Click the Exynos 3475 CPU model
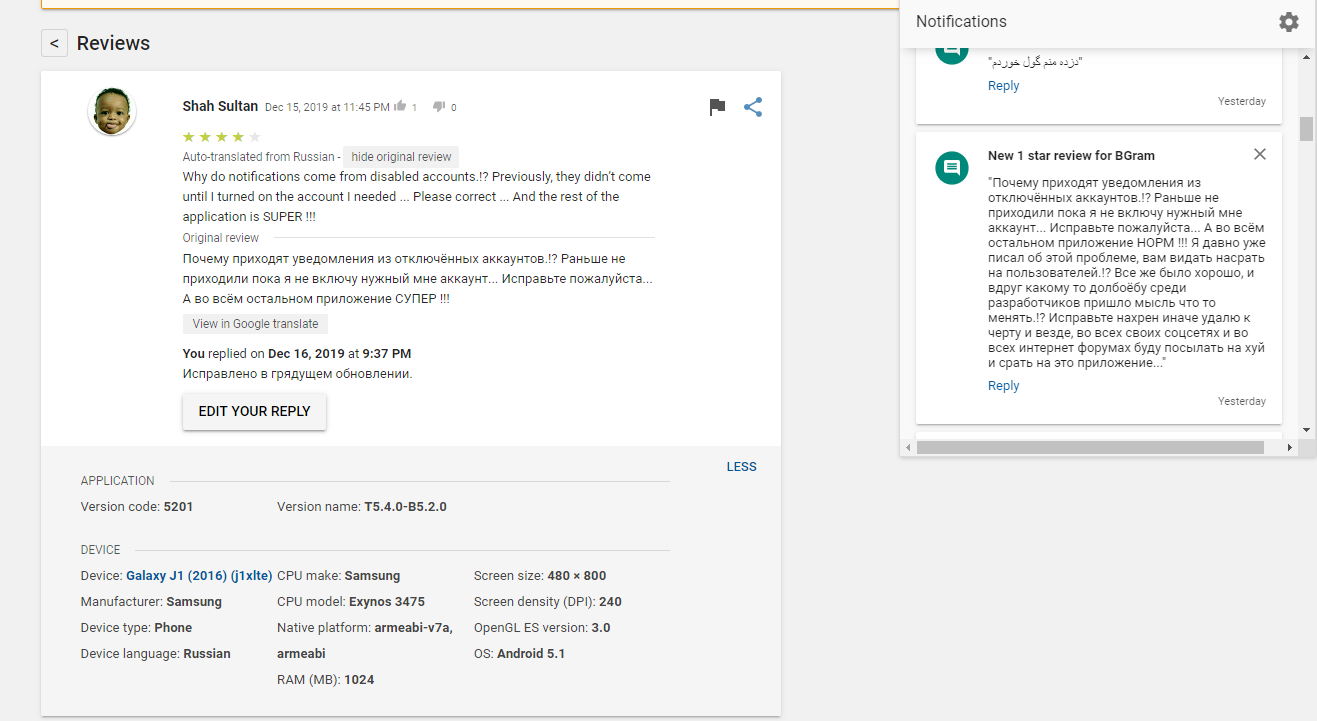The height and width of the screenshot is (721, 1317). pyautogui.click(x=387, y=602)
